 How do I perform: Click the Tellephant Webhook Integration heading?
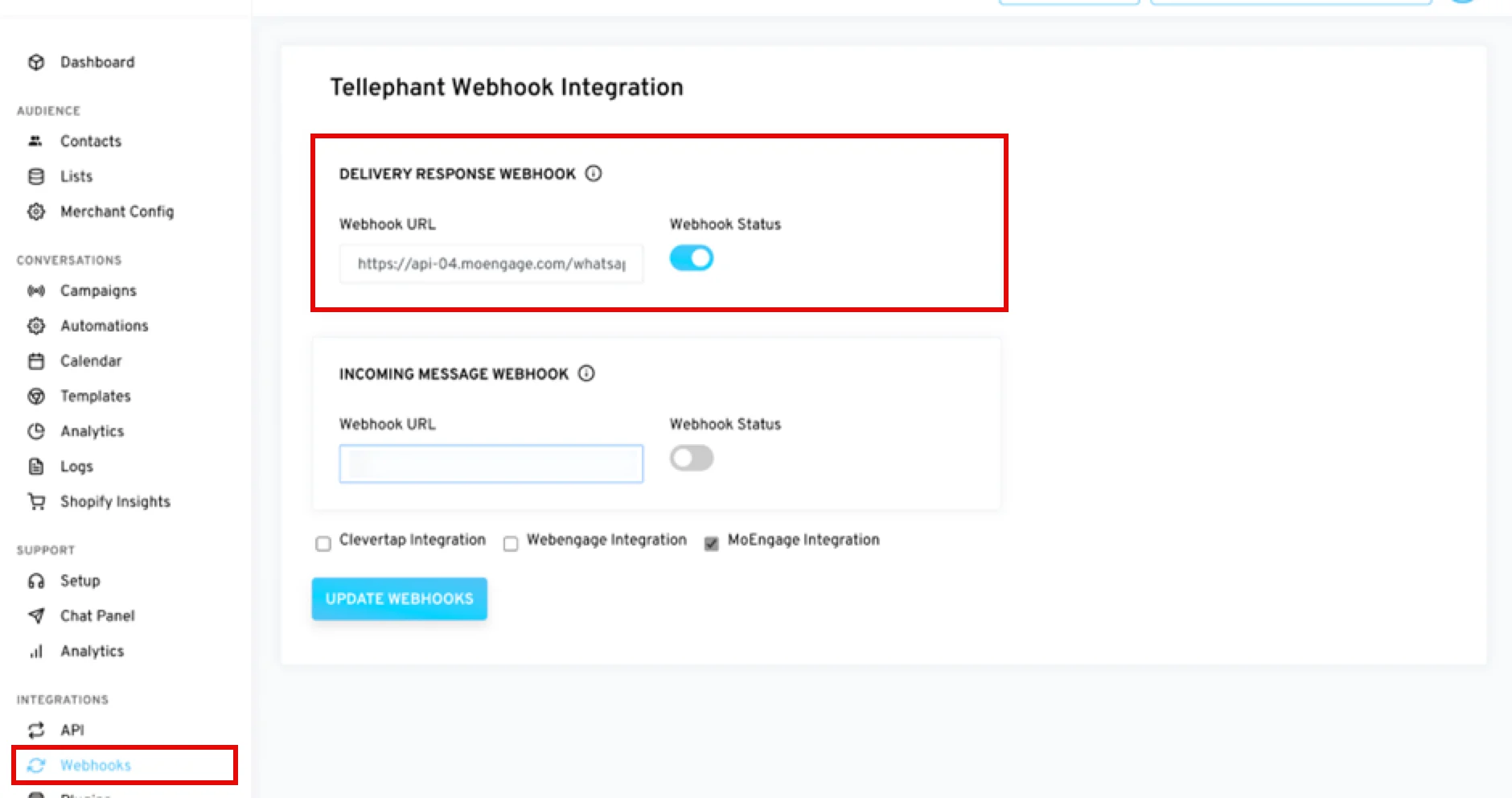pos(507,87)
